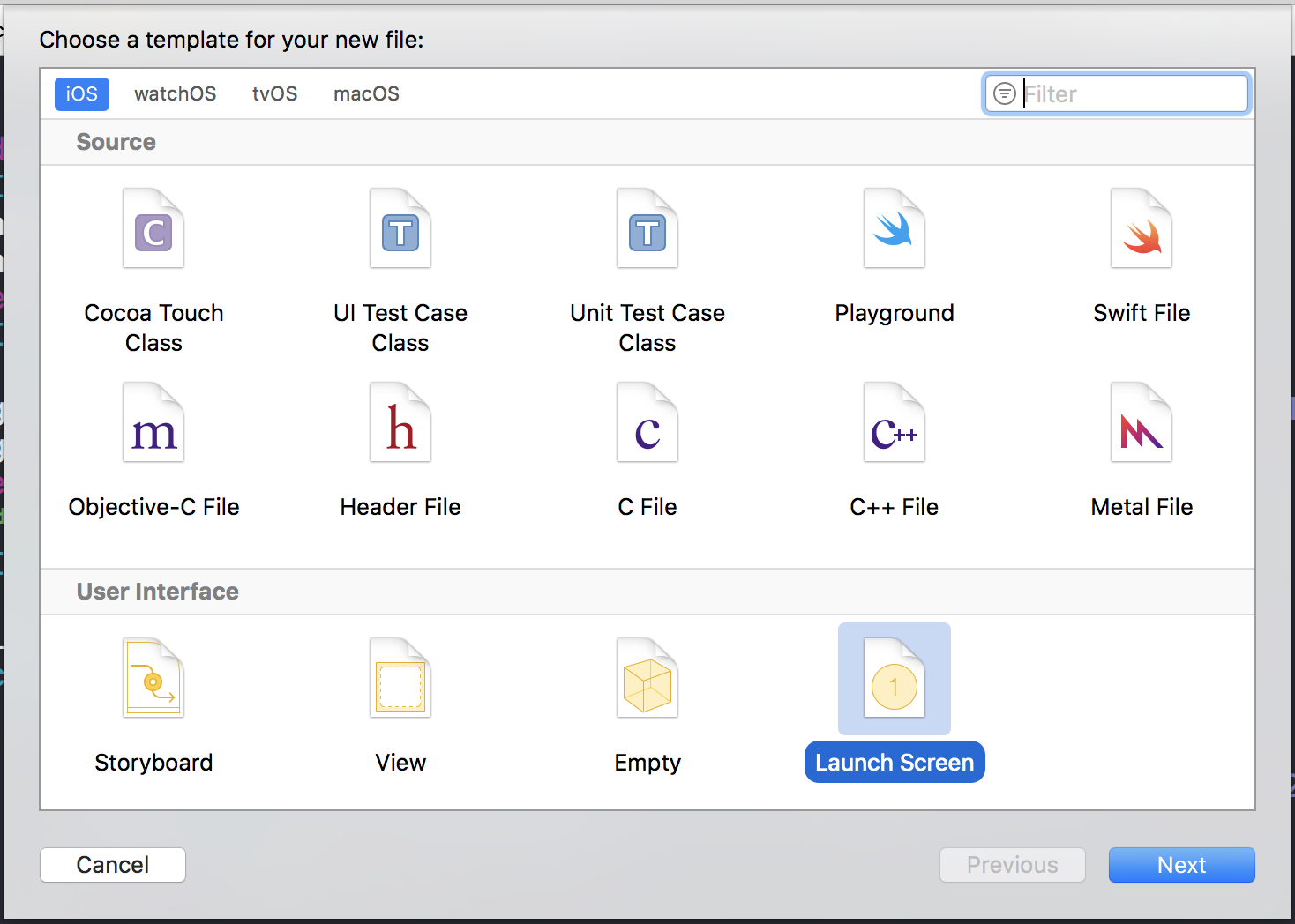Open the tvOS platform tab
This screenshot has width=1295, height=924.
[x=275, y=93]
